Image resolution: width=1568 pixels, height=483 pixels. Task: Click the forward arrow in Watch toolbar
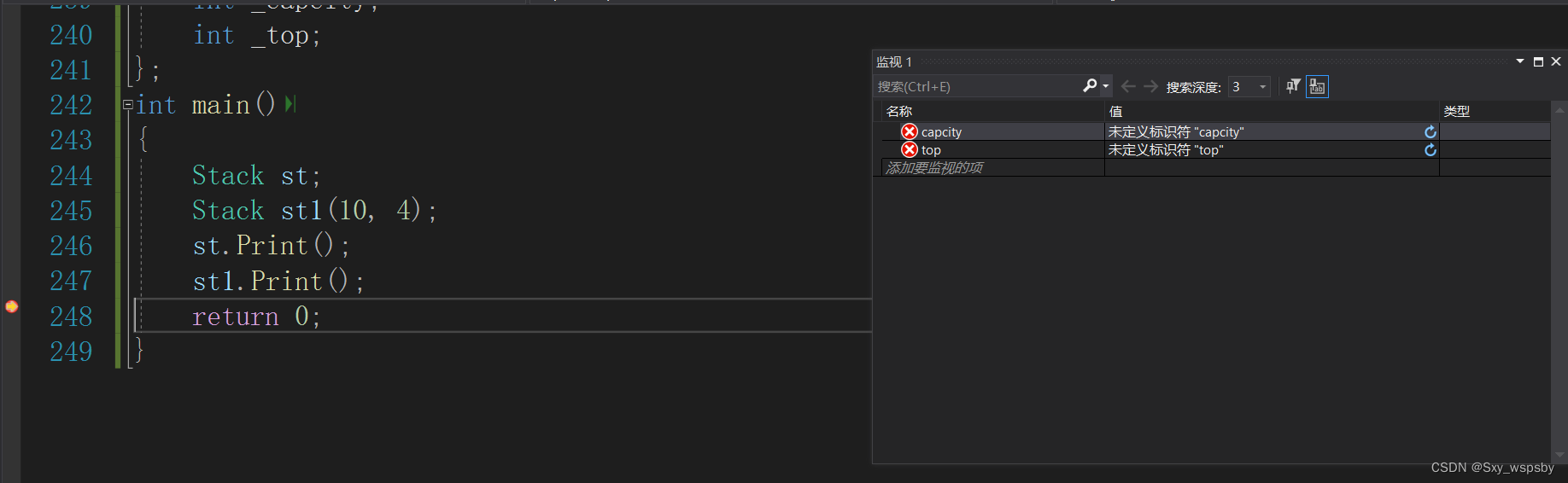(x=1151, y=86)
